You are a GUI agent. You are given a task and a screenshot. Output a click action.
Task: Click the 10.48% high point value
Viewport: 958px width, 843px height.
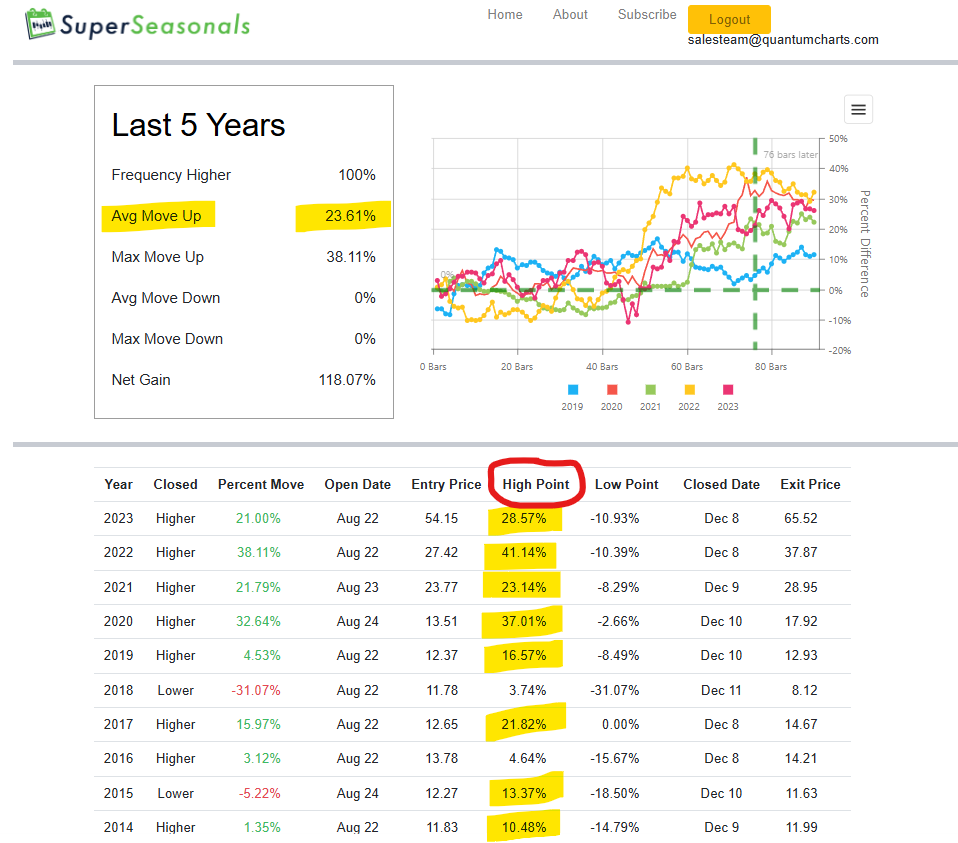click(x=524, y=827)
